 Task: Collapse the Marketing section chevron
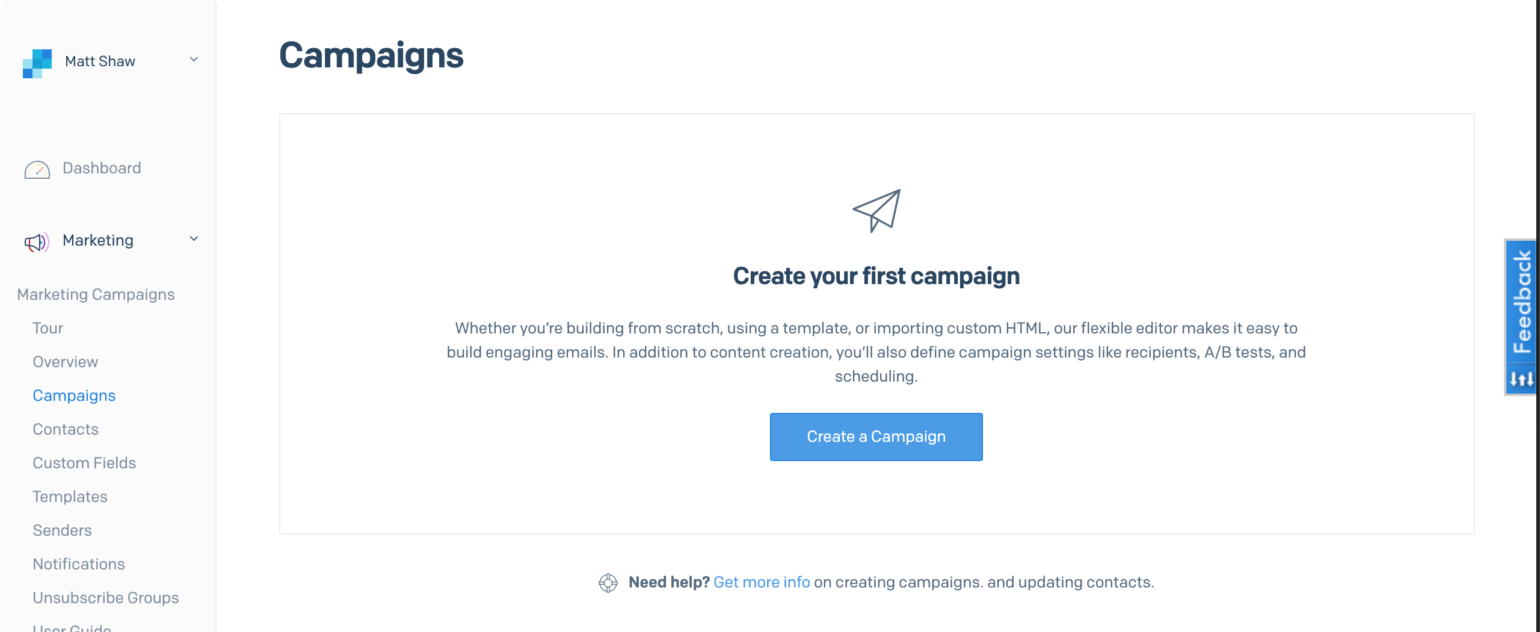point(194,239)
